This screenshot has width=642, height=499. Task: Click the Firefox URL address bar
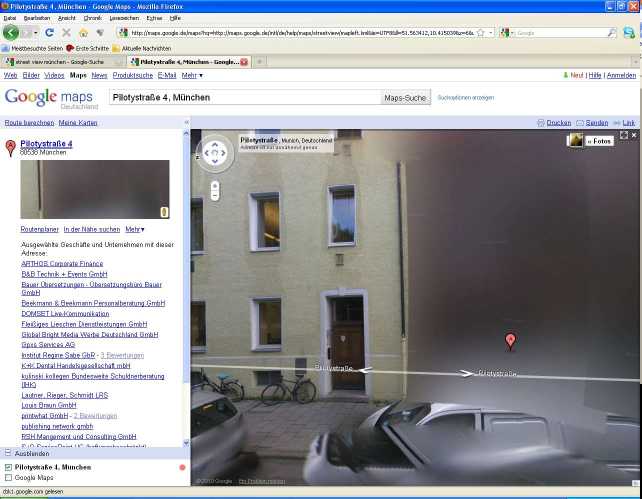tap(302, 33)
